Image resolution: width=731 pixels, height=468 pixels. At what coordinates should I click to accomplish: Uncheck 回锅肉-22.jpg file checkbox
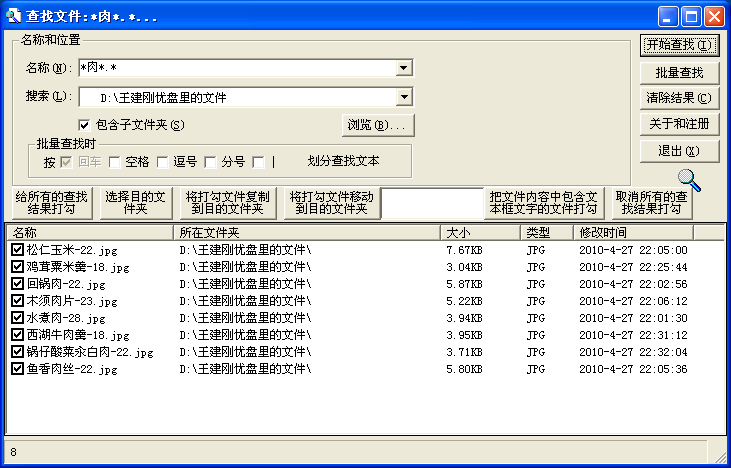click(x=17, y=284)
